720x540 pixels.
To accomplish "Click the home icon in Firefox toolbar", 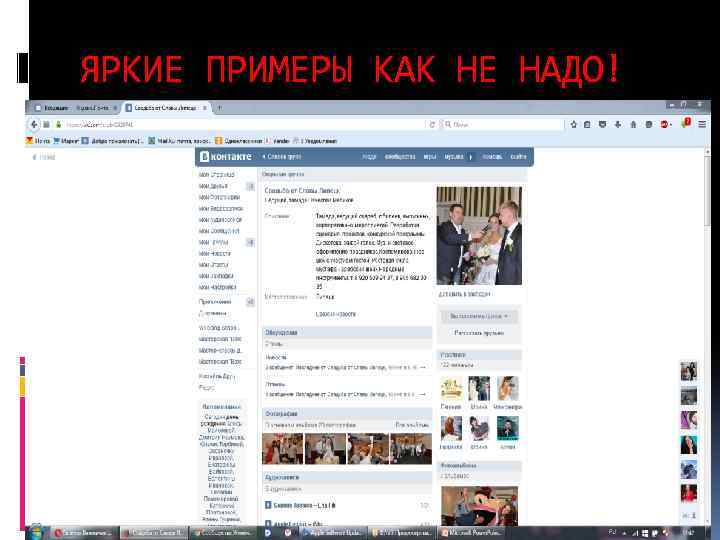I will pyautogui.click(x=633, y=124).
